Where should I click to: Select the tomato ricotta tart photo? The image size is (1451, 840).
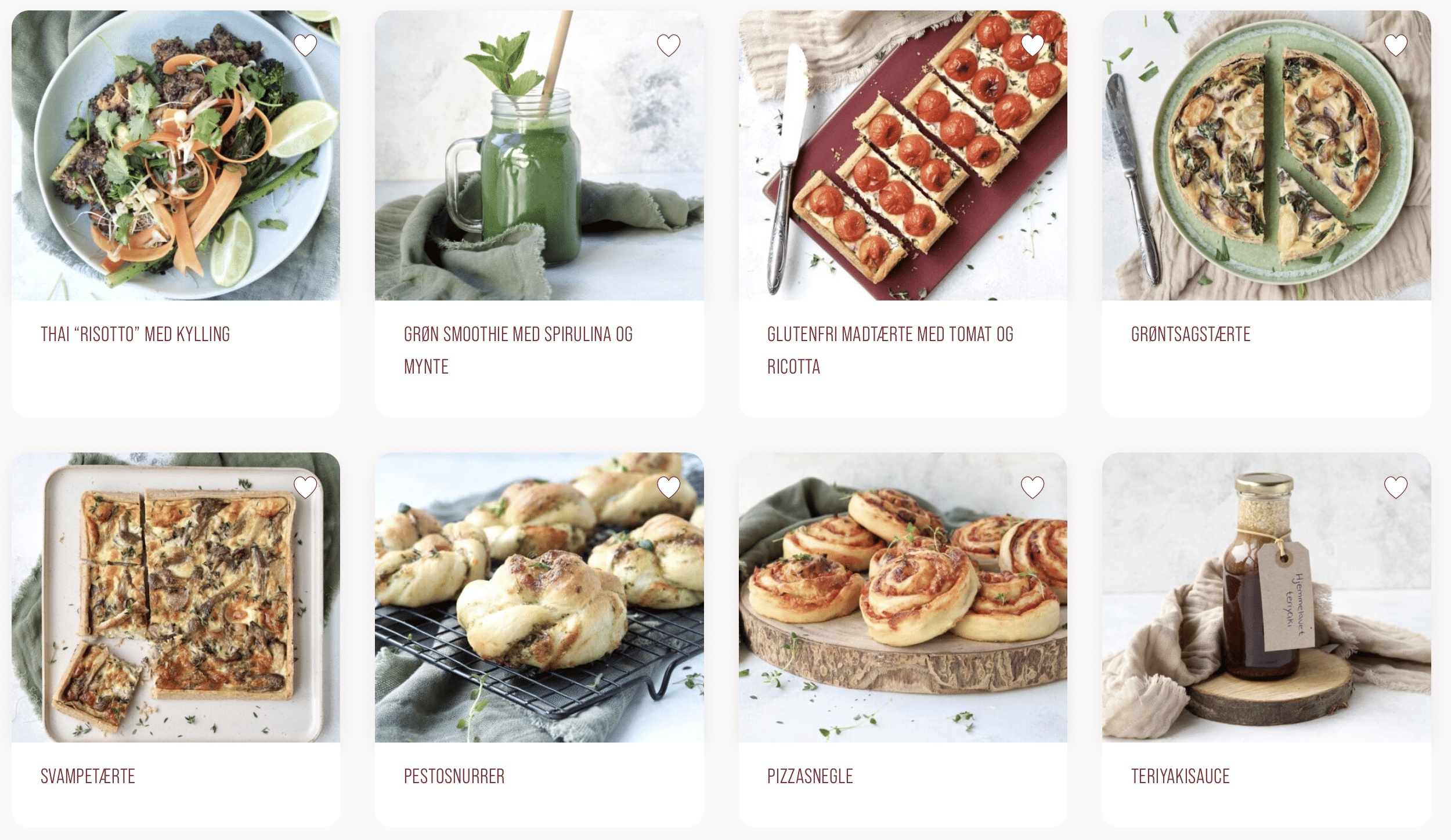tap(903, 155)
